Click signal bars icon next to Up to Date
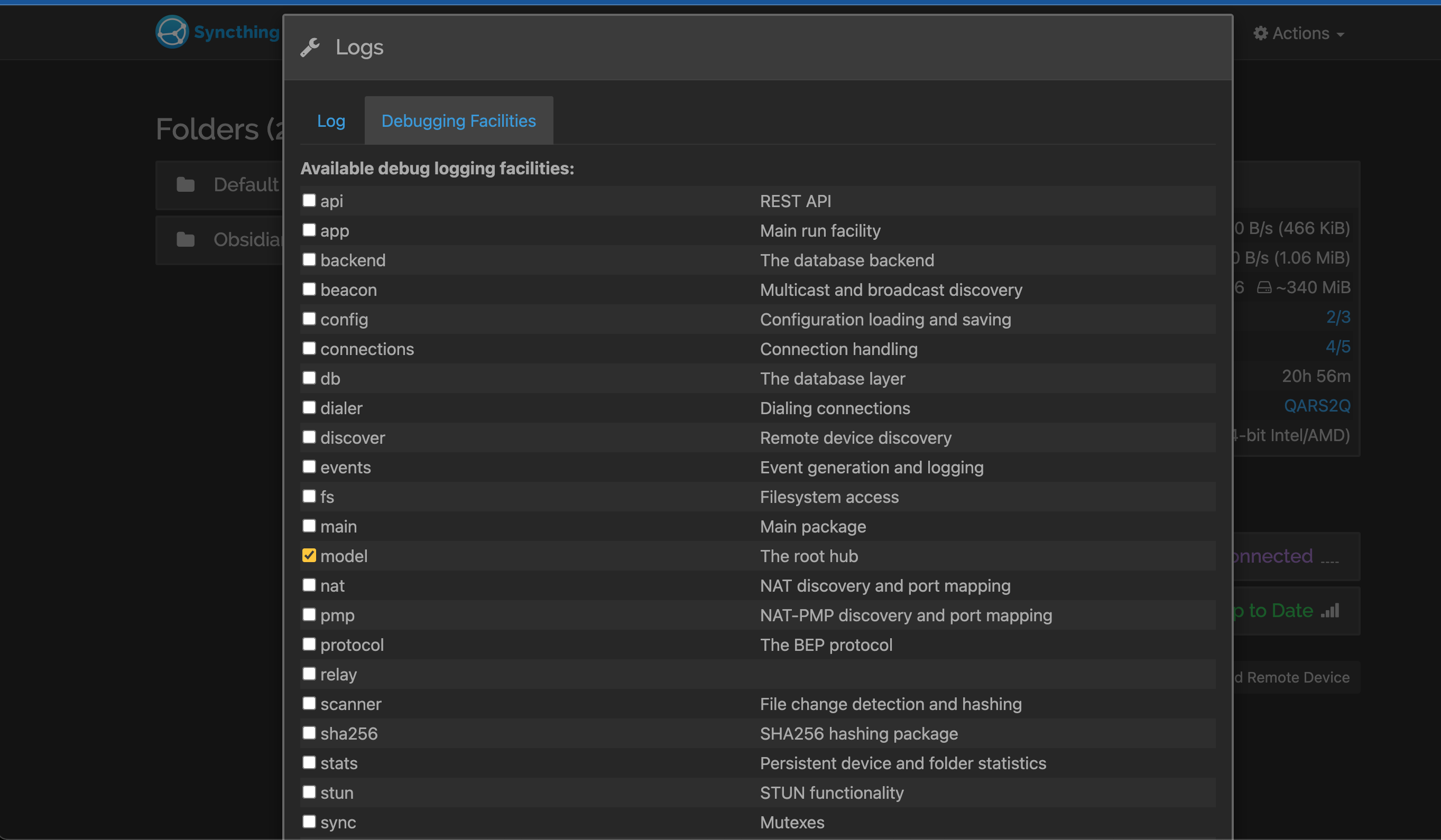This screenshot has height=840, width=1441. point(1330,611)
